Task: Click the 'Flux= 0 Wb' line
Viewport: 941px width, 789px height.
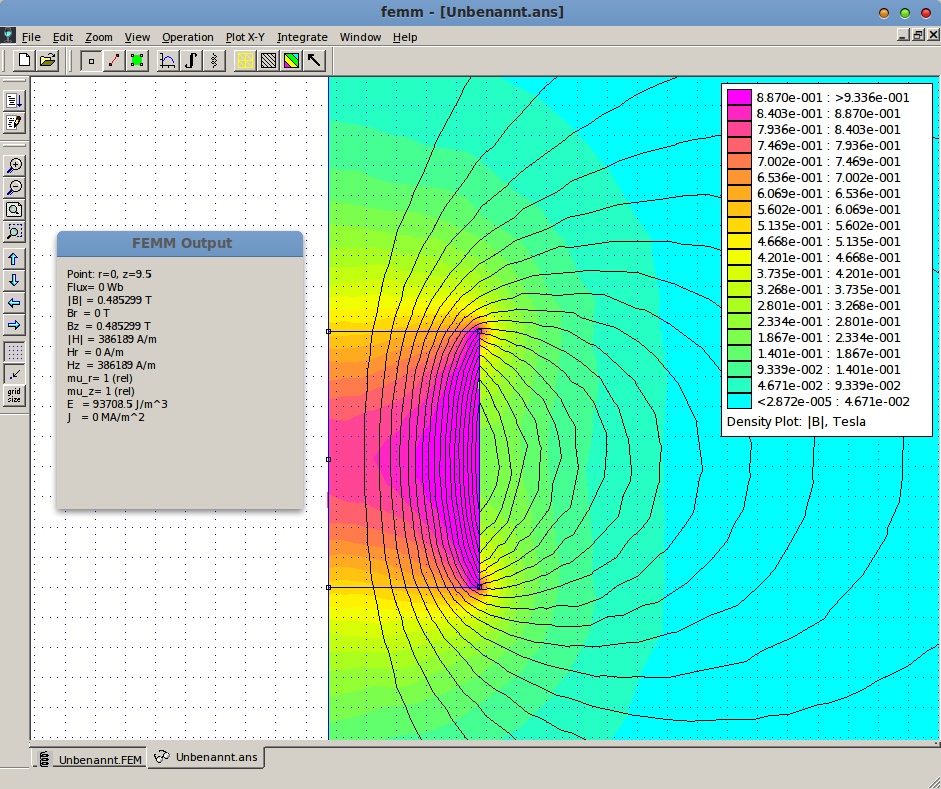Action: [x=95, y=287]
